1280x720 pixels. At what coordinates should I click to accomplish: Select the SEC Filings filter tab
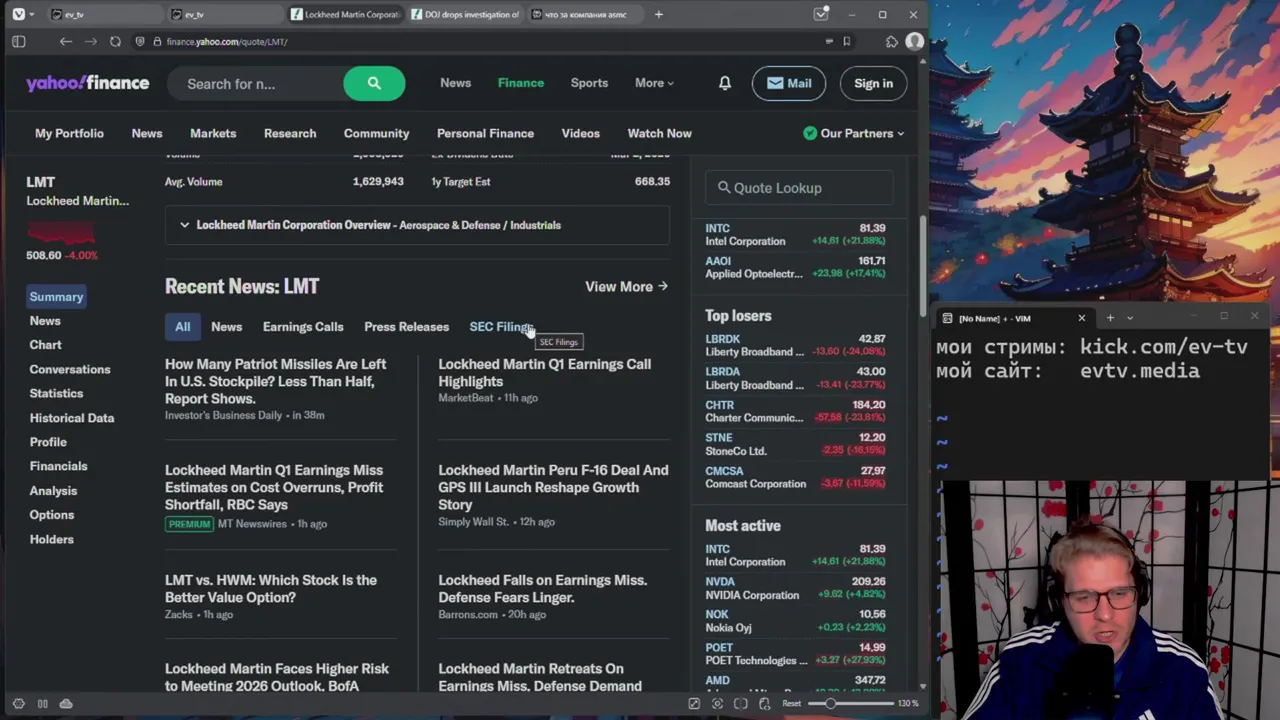click(501, 327)
